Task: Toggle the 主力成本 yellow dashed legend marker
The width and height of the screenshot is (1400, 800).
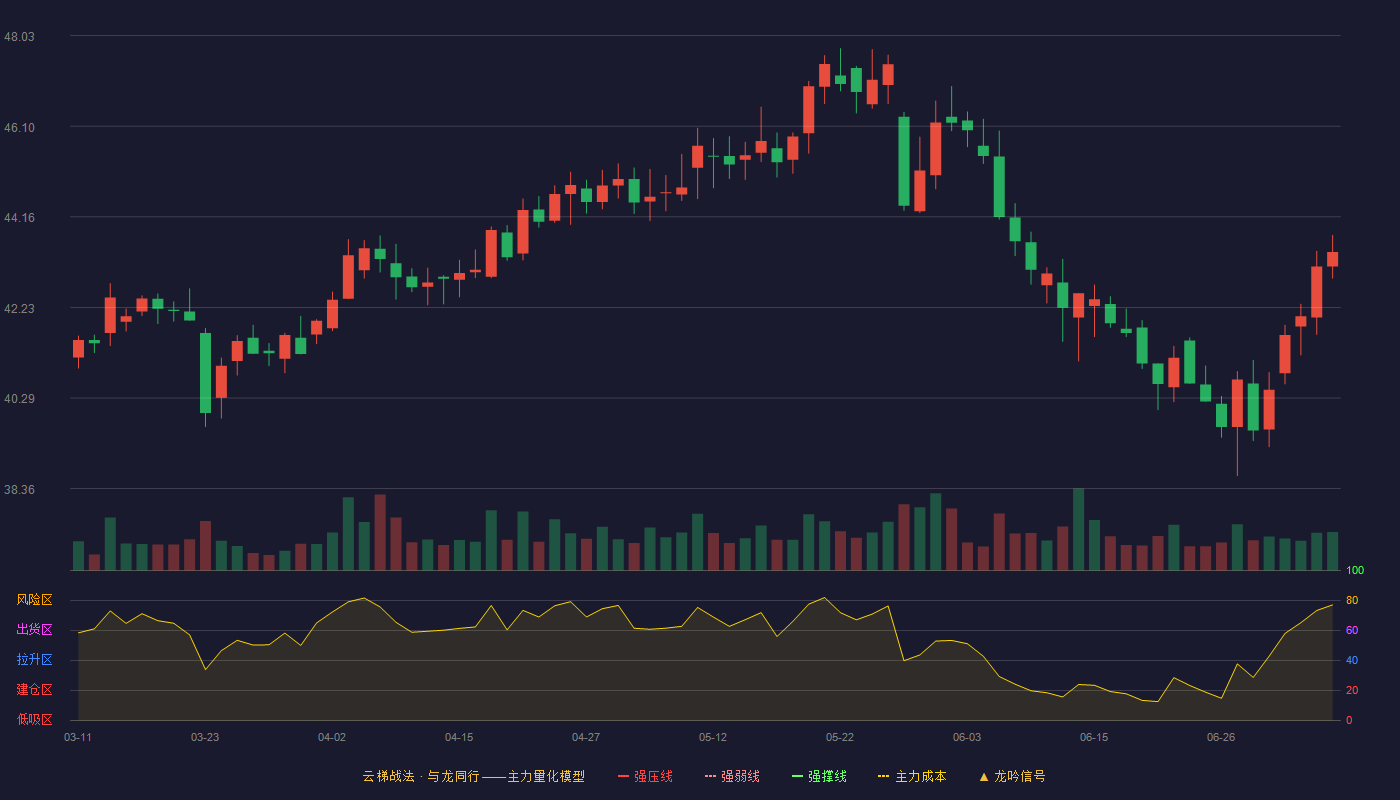Action: point(884,776)
